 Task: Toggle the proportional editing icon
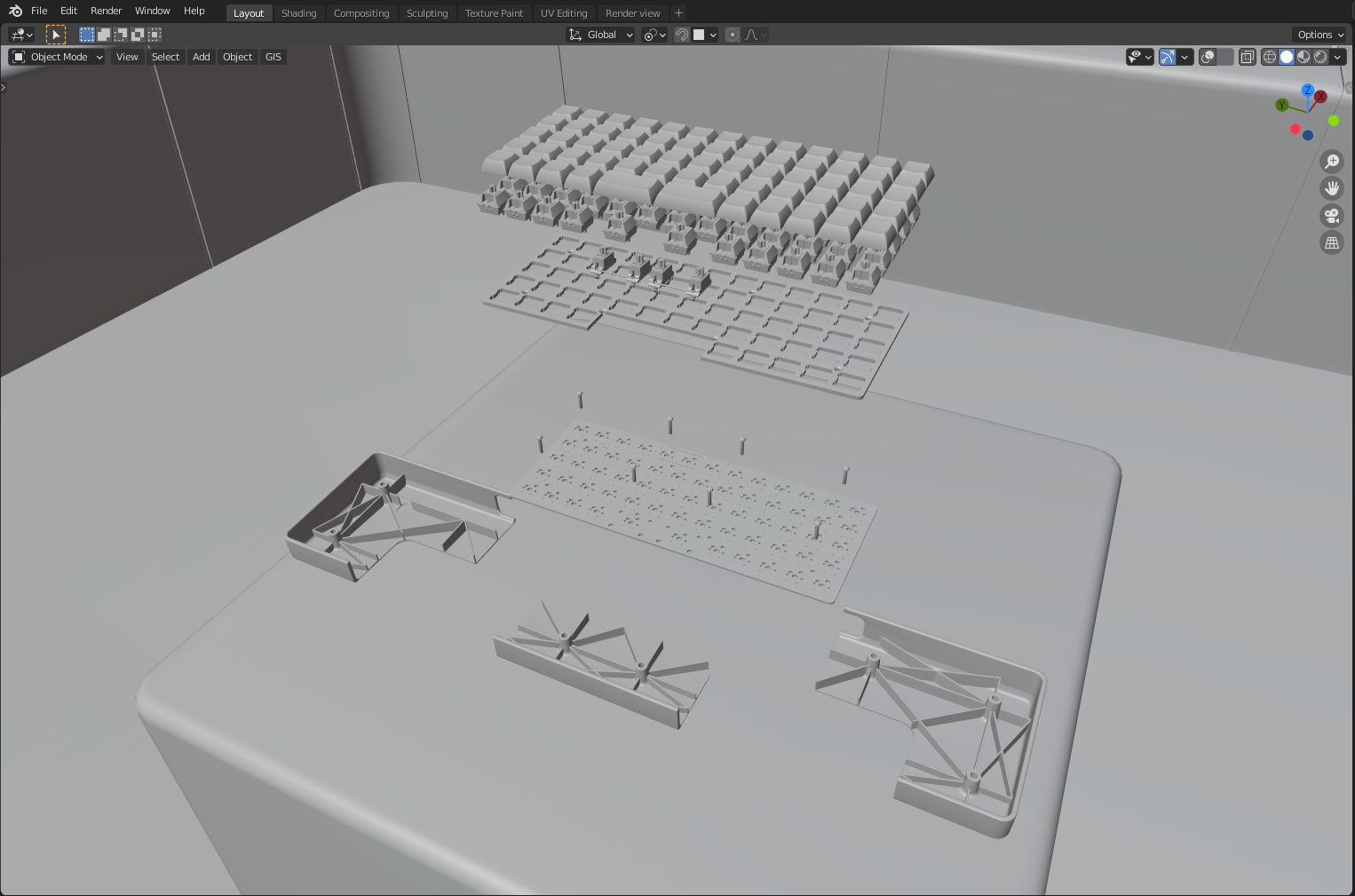click(732, 35)
